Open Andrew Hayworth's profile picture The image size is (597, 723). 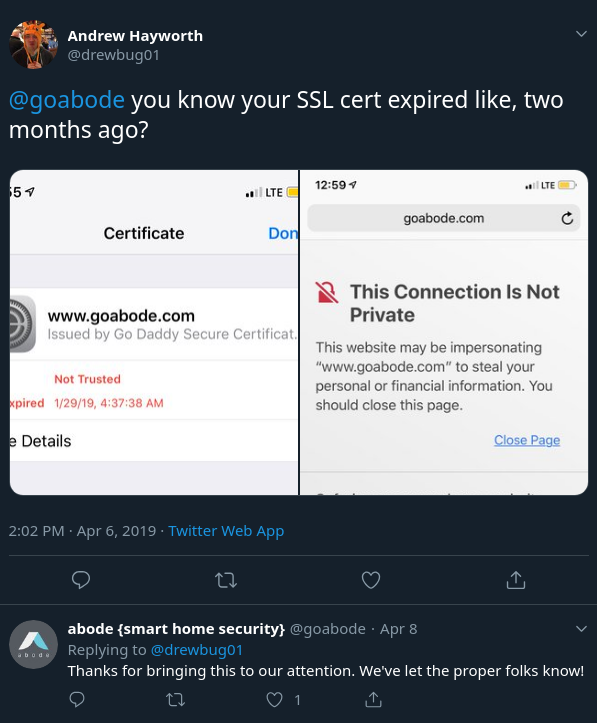pyautogui.click(x=33, y=44)
